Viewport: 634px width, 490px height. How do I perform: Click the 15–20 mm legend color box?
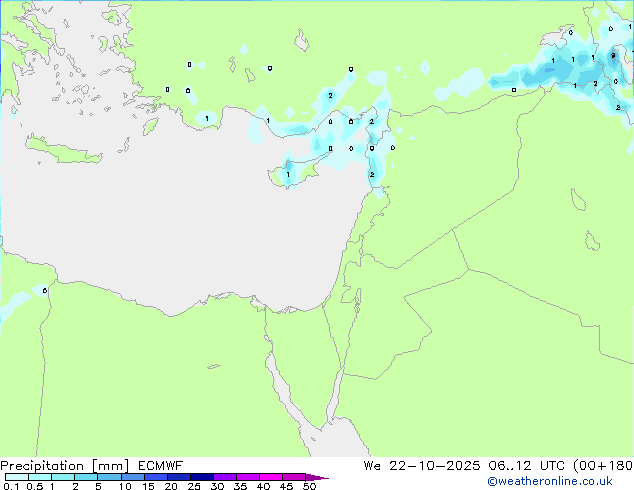tap(156, 477)
